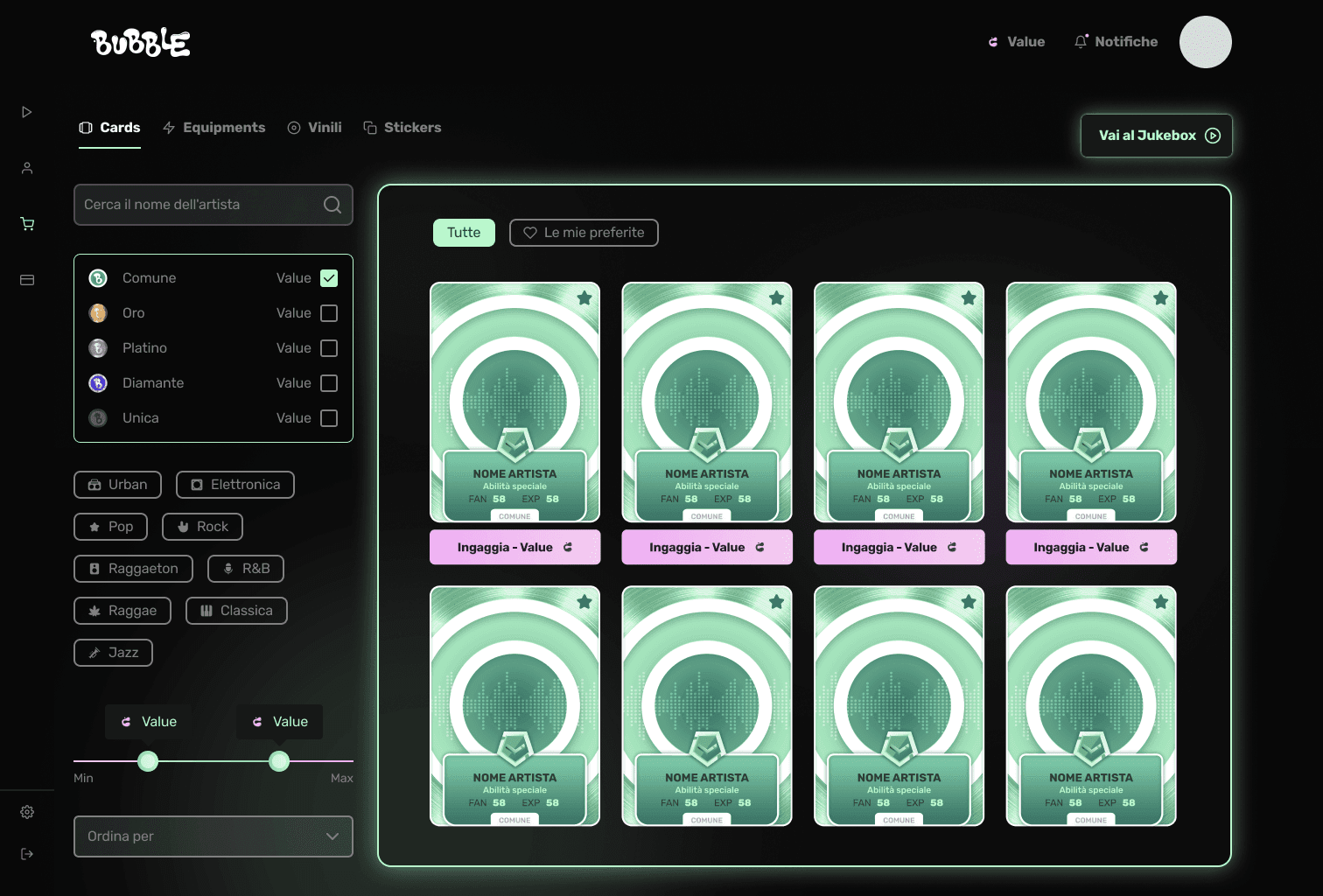Open the Ordina per dropdown
The image size is (1323, 896).
213,836
